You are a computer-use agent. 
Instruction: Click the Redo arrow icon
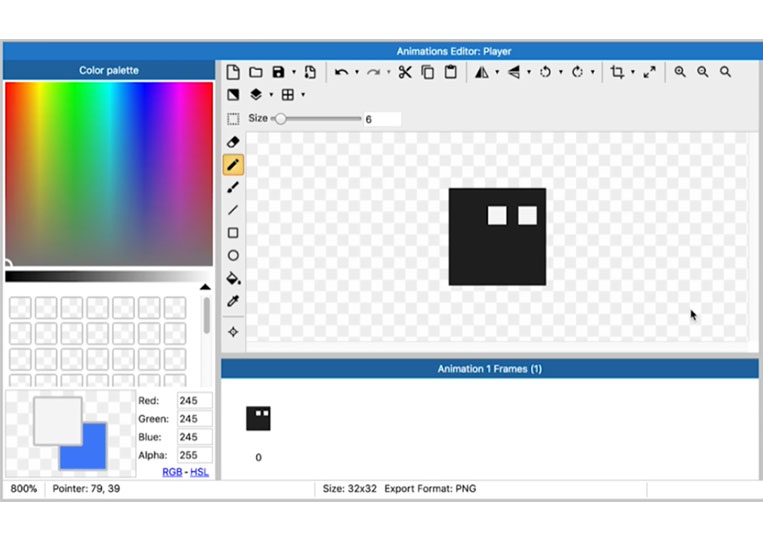[373, 72]
